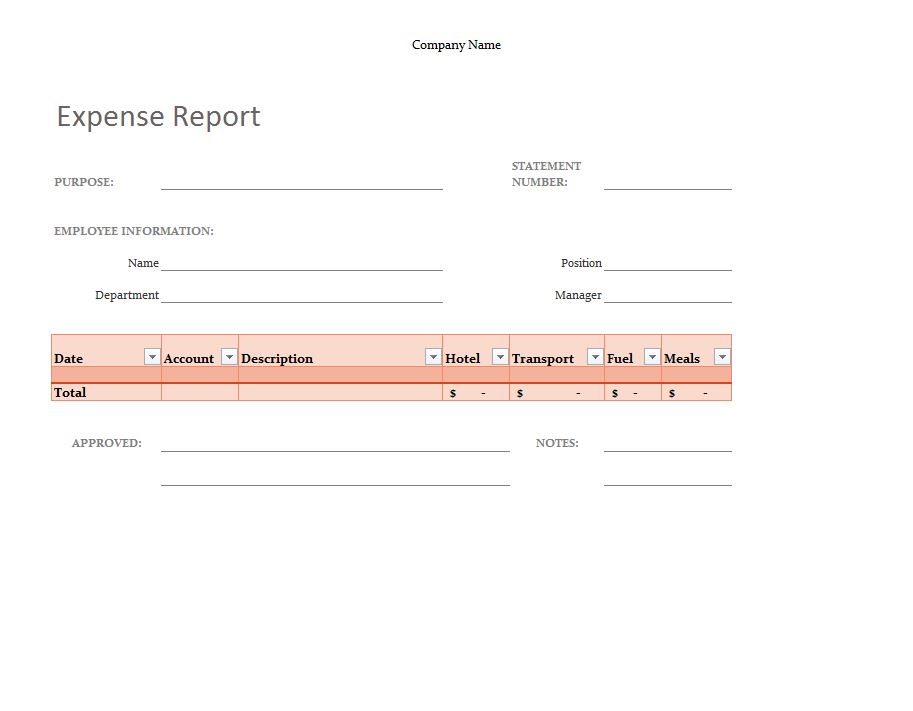This screenshot has width=913, height=711.
Task: Click the Position entry line
Action: click(x=668, y=263)
